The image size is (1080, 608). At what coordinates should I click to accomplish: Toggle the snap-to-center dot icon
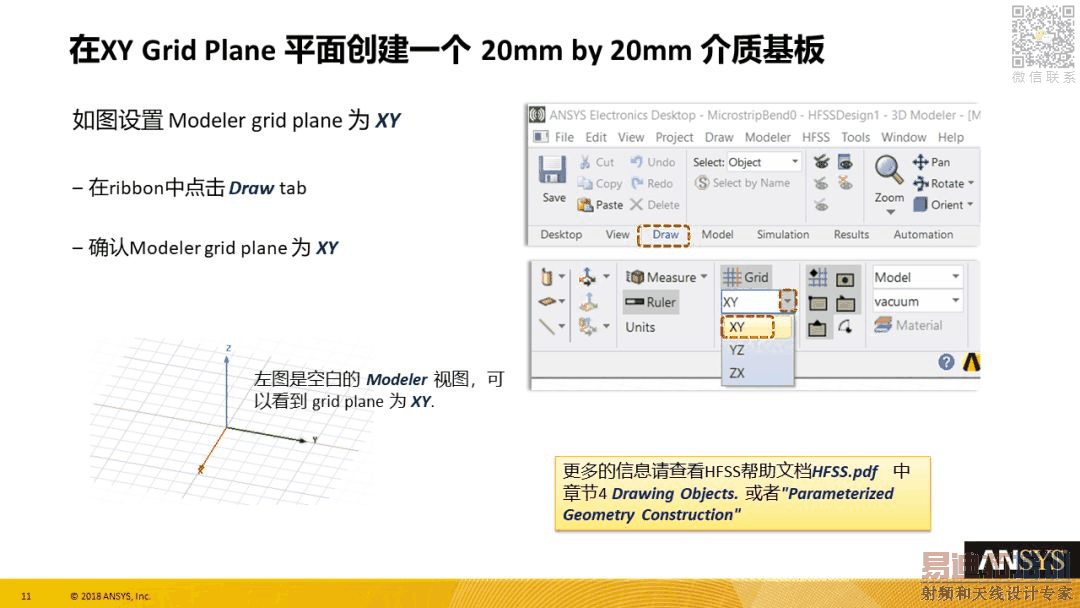pos(845,279)
